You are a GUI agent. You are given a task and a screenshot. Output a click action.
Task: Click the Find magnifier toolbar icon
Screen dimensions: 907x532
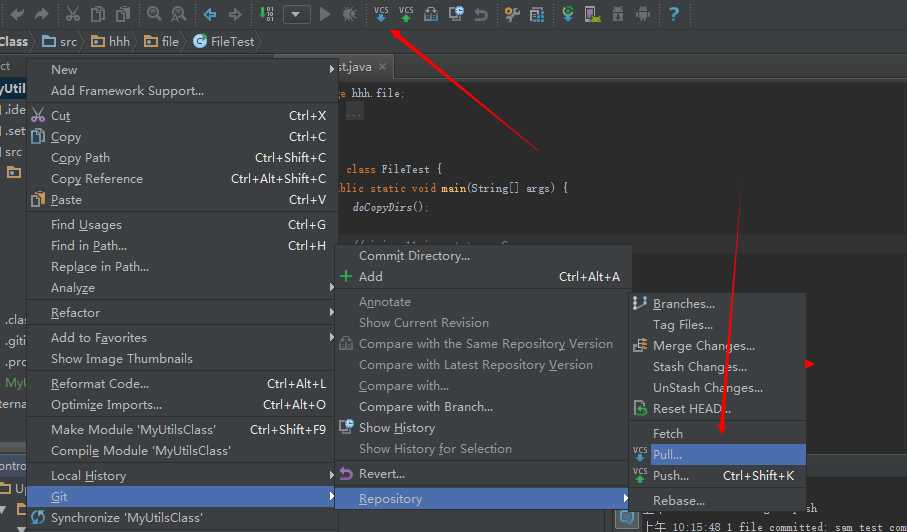pyautogui.click(x=154, y=14)
